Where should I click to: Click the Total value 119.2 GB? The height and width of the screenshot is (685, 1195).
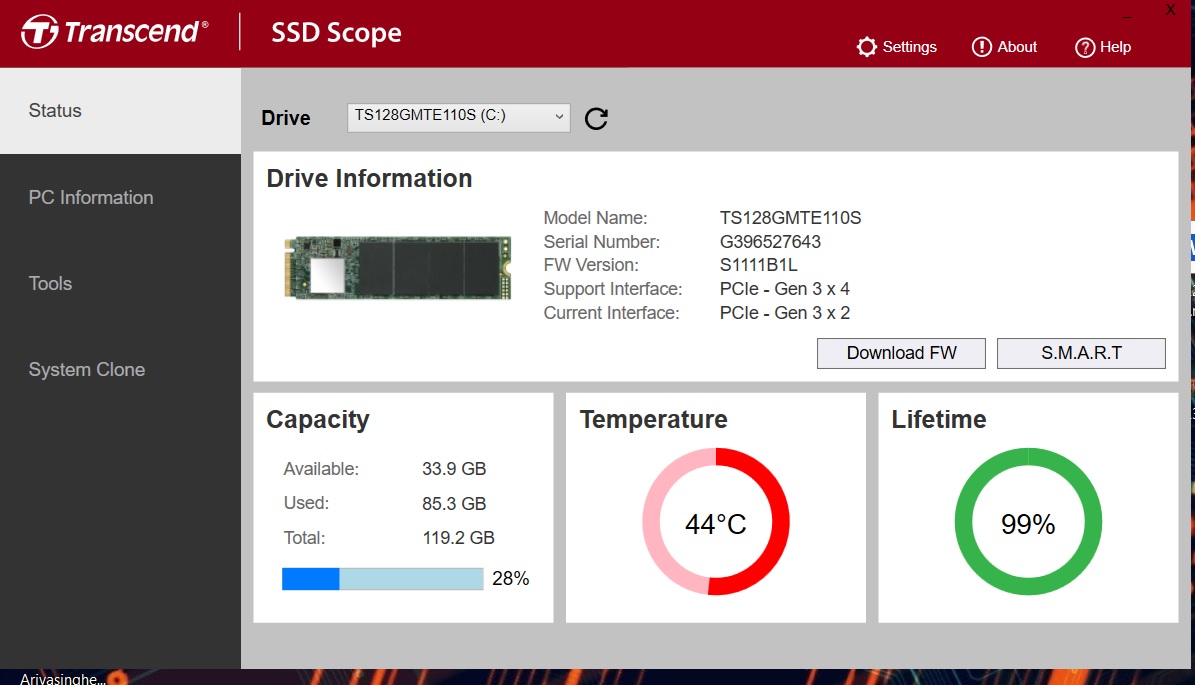[458, 538]
